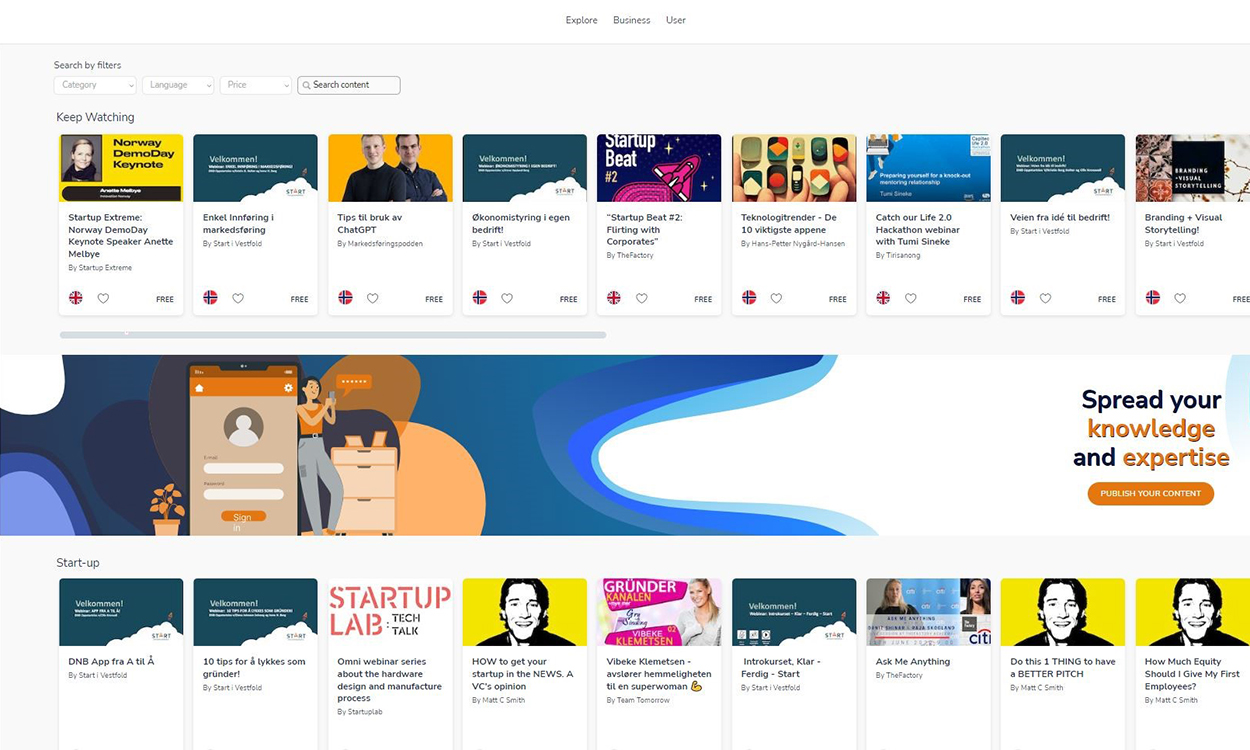Open title 'Omni webinar series about the hardware design'

click(389, 680)
